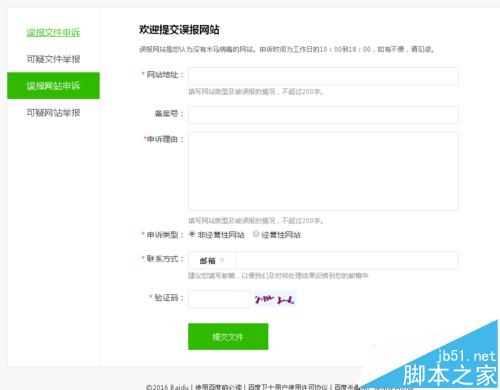The height and width of the screenshot is (390, 500).
Task: Open the 邮箱 contact type dropdown
Action: pyautogui.click(x=212, y=260)
